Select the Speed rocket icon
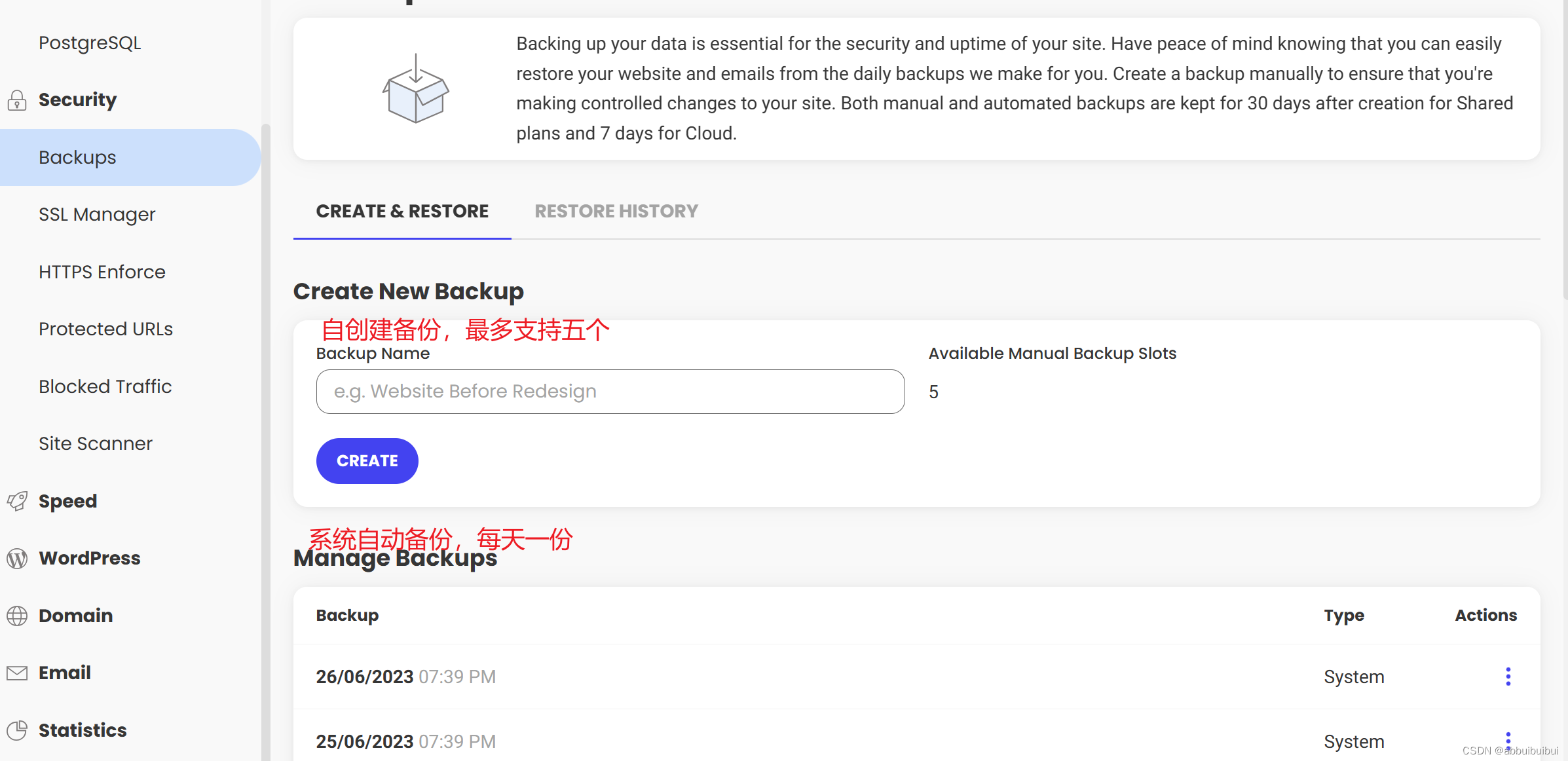 point(16,501)
